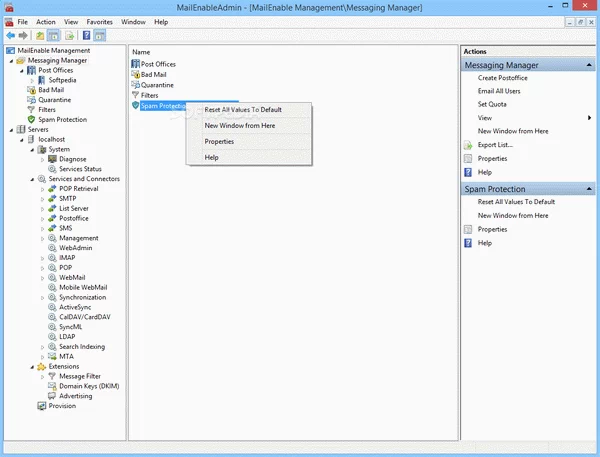This screenshot has width=600, height=457.
Task: Collapse Messaging Manager section in Actions pane
Action: (x=589, y=65)
